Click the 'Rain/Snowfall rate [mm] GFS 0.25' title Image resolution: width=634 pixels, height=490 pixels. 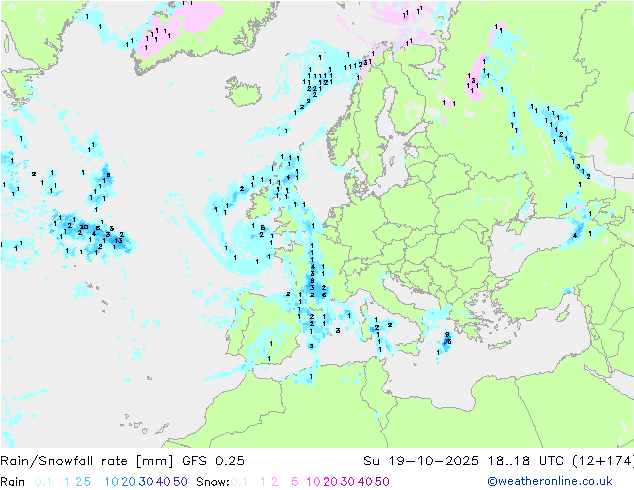click(x=123, y=461)
